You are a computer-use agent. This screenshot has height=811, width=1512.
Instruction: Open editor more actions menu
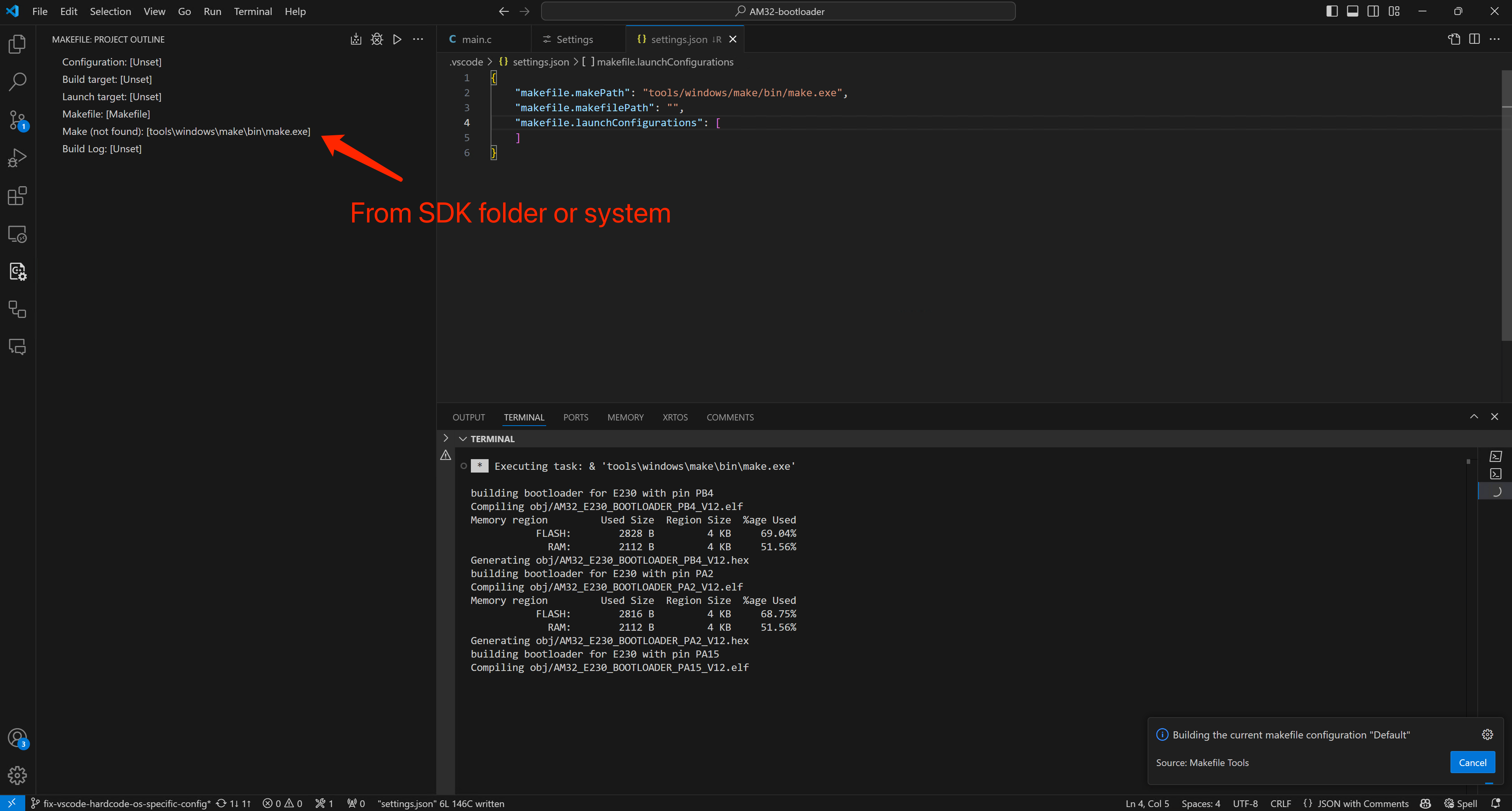click(x=1495, y=39)
